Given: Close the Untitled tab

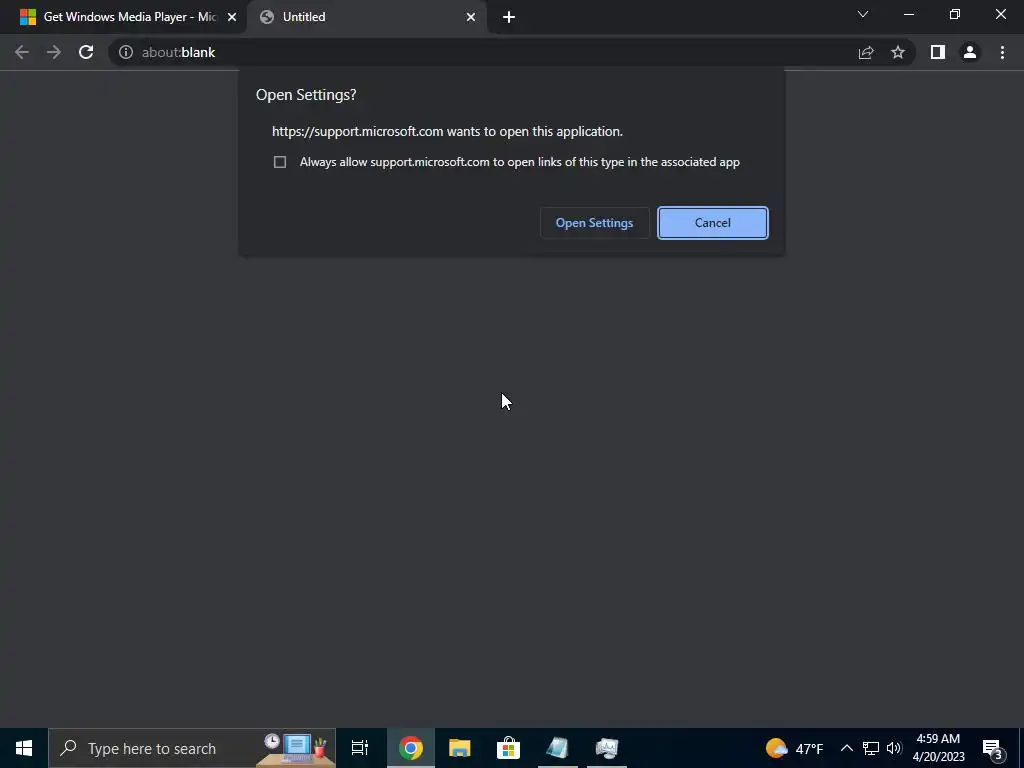Looking at the screenshot, I should point(471,17).
